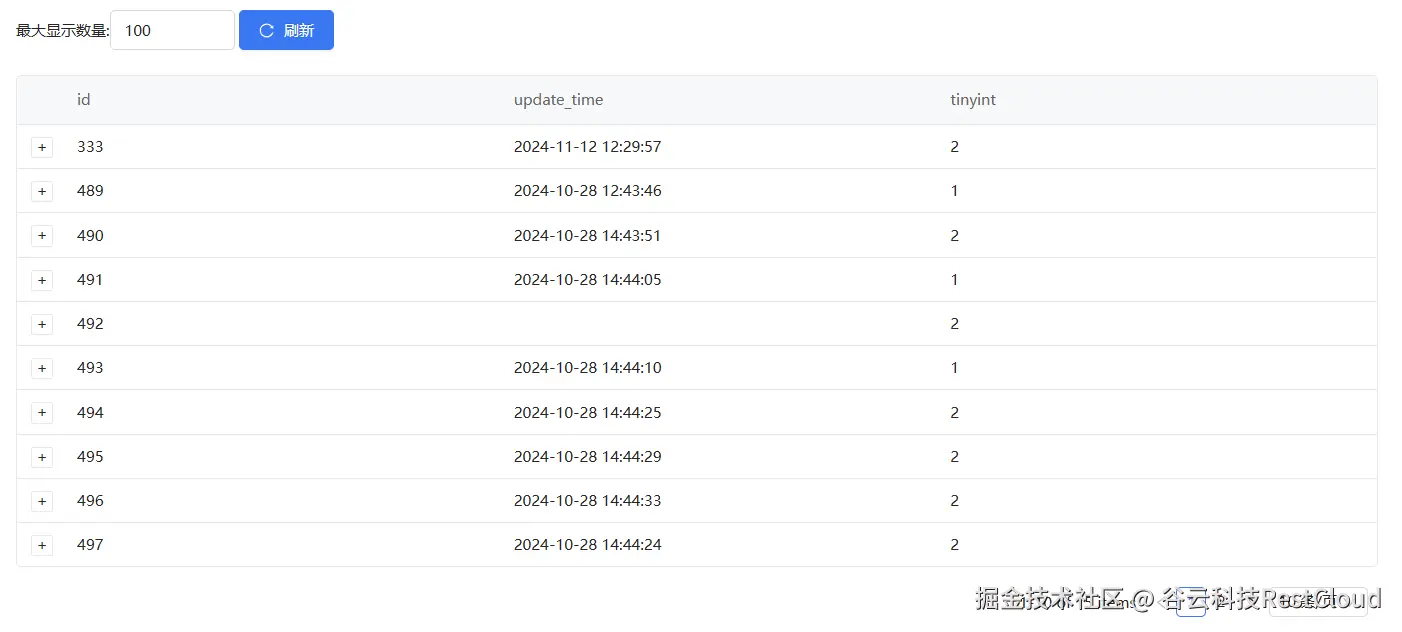Expand the row with id 492

pyautogui.click(x=42, y=324)
